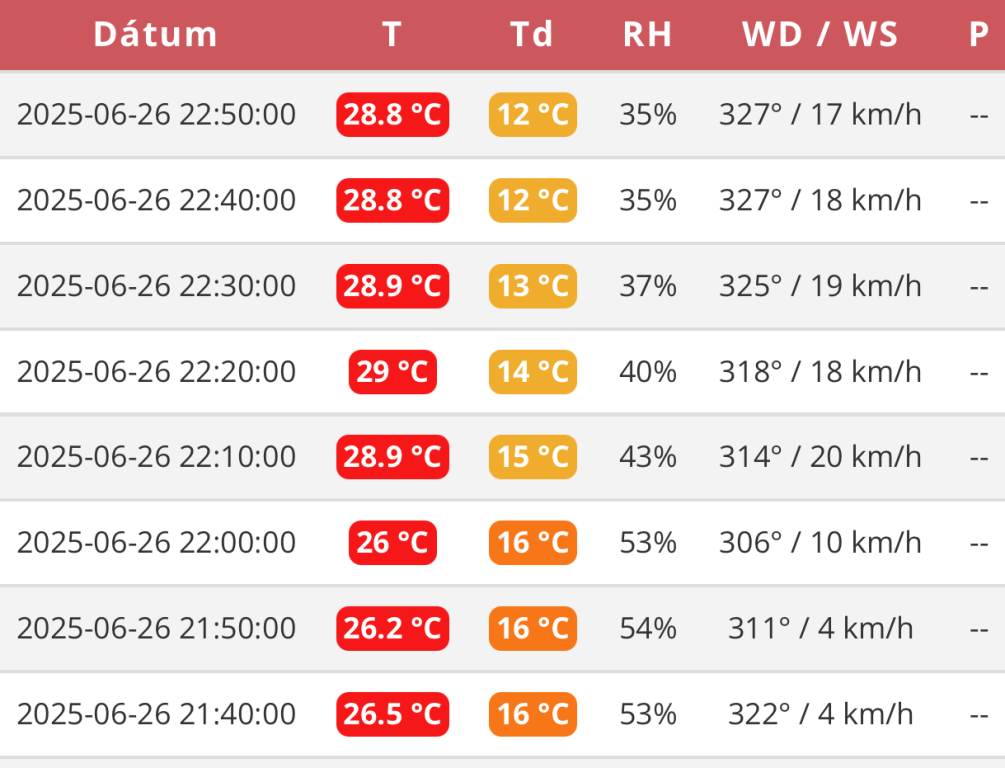The width and height of the screenshot is (1005, 768).
Task: Click the 28.8 °C badge at 22:50:00
Action: [392, 115]
